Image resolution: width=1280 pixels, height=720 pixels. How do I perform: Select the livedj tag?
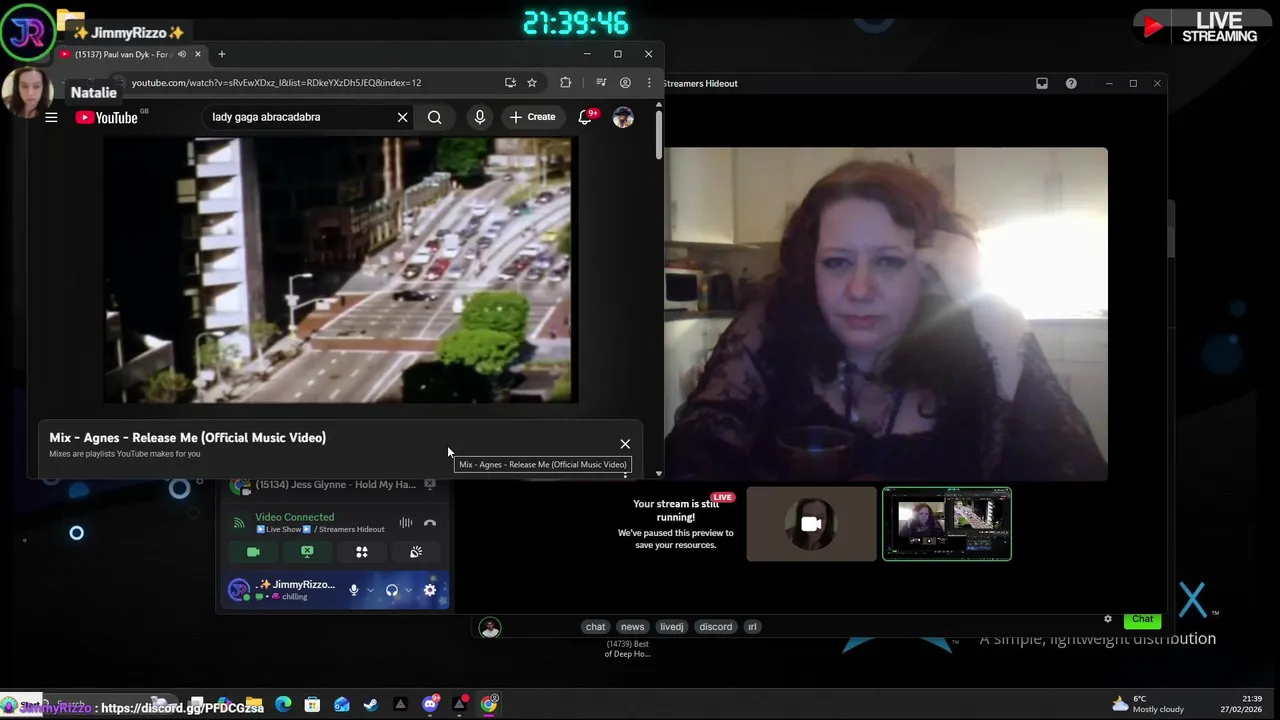click(x=672, y=627)
